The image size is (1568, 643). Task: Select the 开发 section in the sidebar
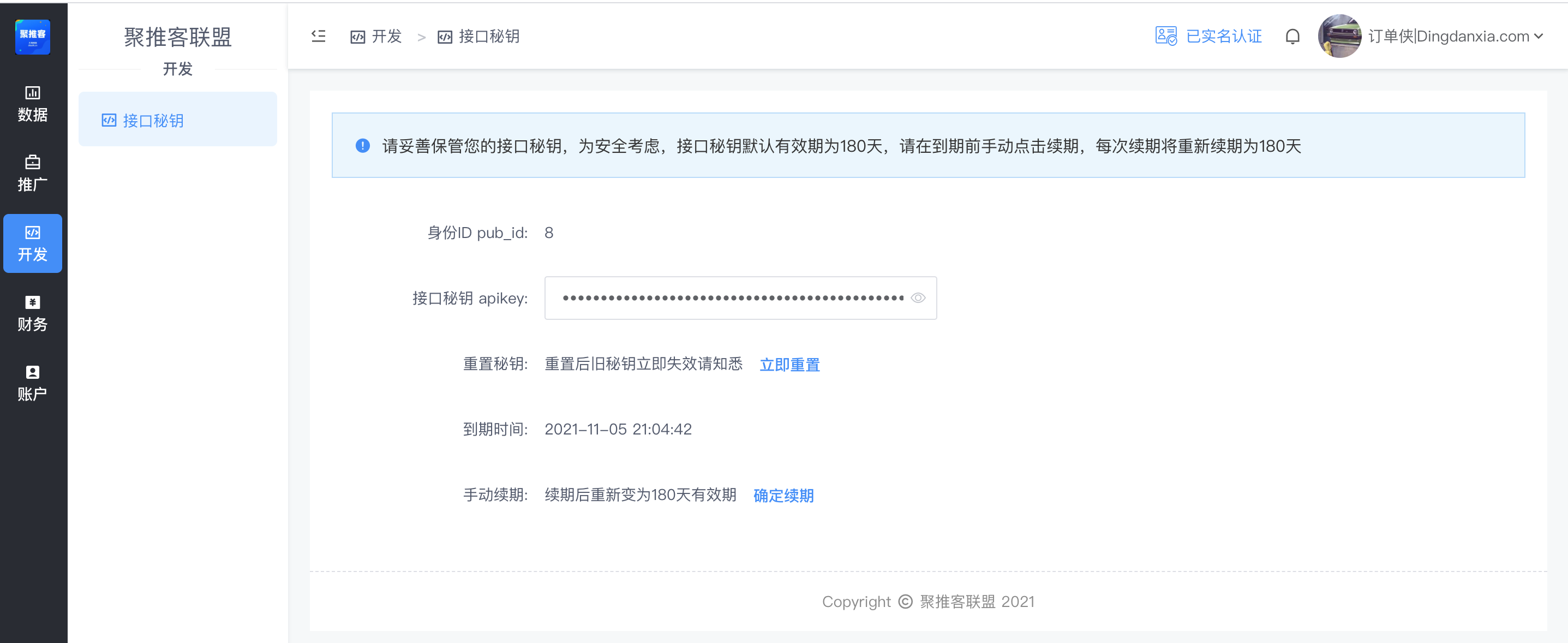coord(32,243)
